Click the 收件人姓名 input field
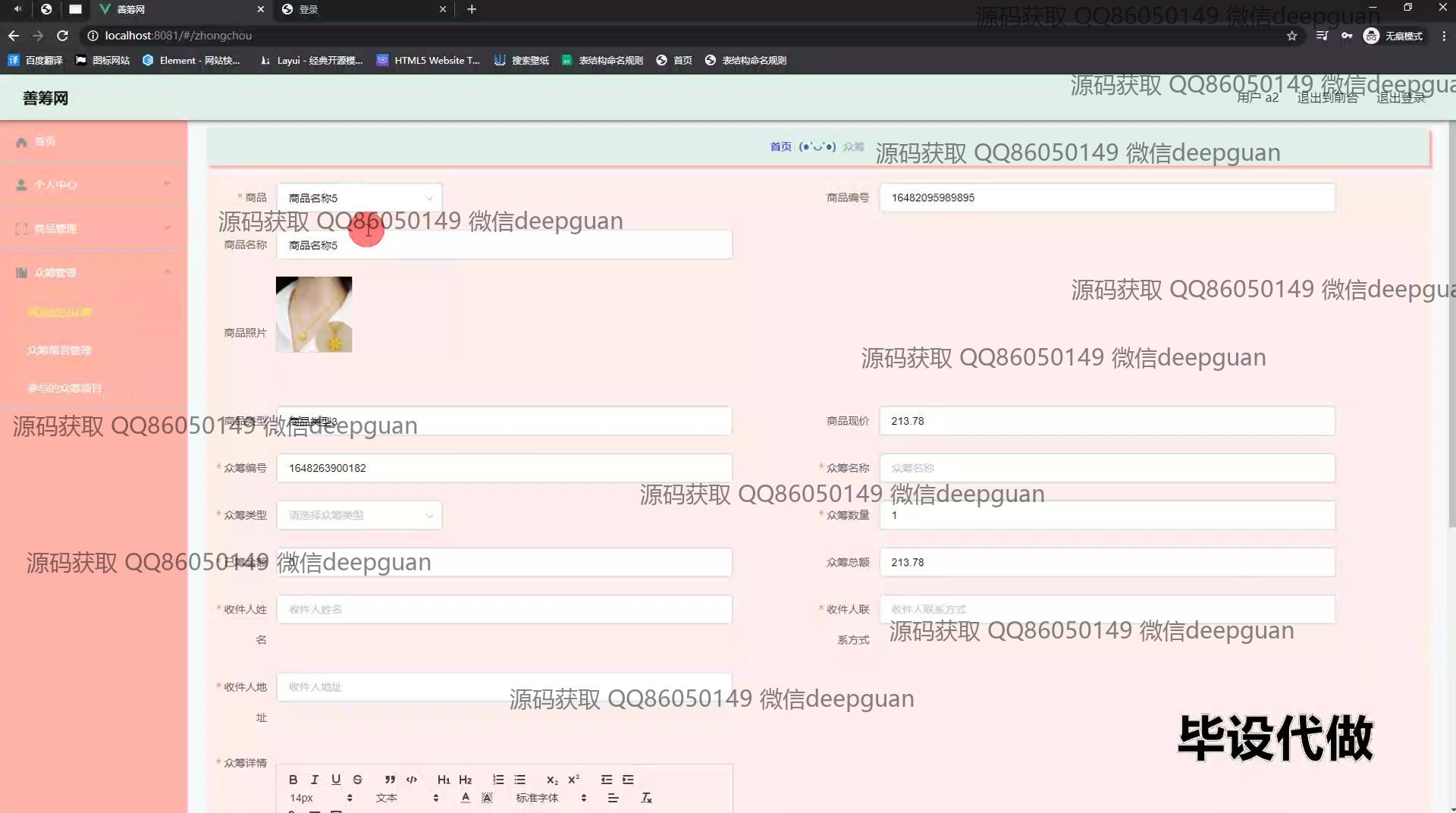Image resolution: width=1456 pixels, height=813 pixels. click(x=504, y=609)
